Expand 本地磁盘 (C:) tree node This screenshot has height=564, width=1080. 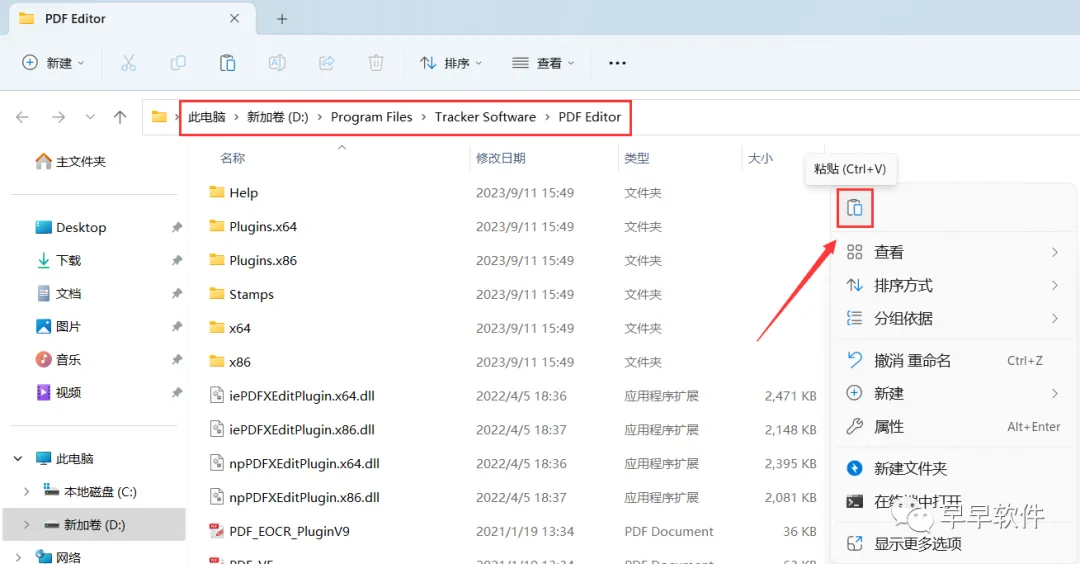(x=26, y=492)
